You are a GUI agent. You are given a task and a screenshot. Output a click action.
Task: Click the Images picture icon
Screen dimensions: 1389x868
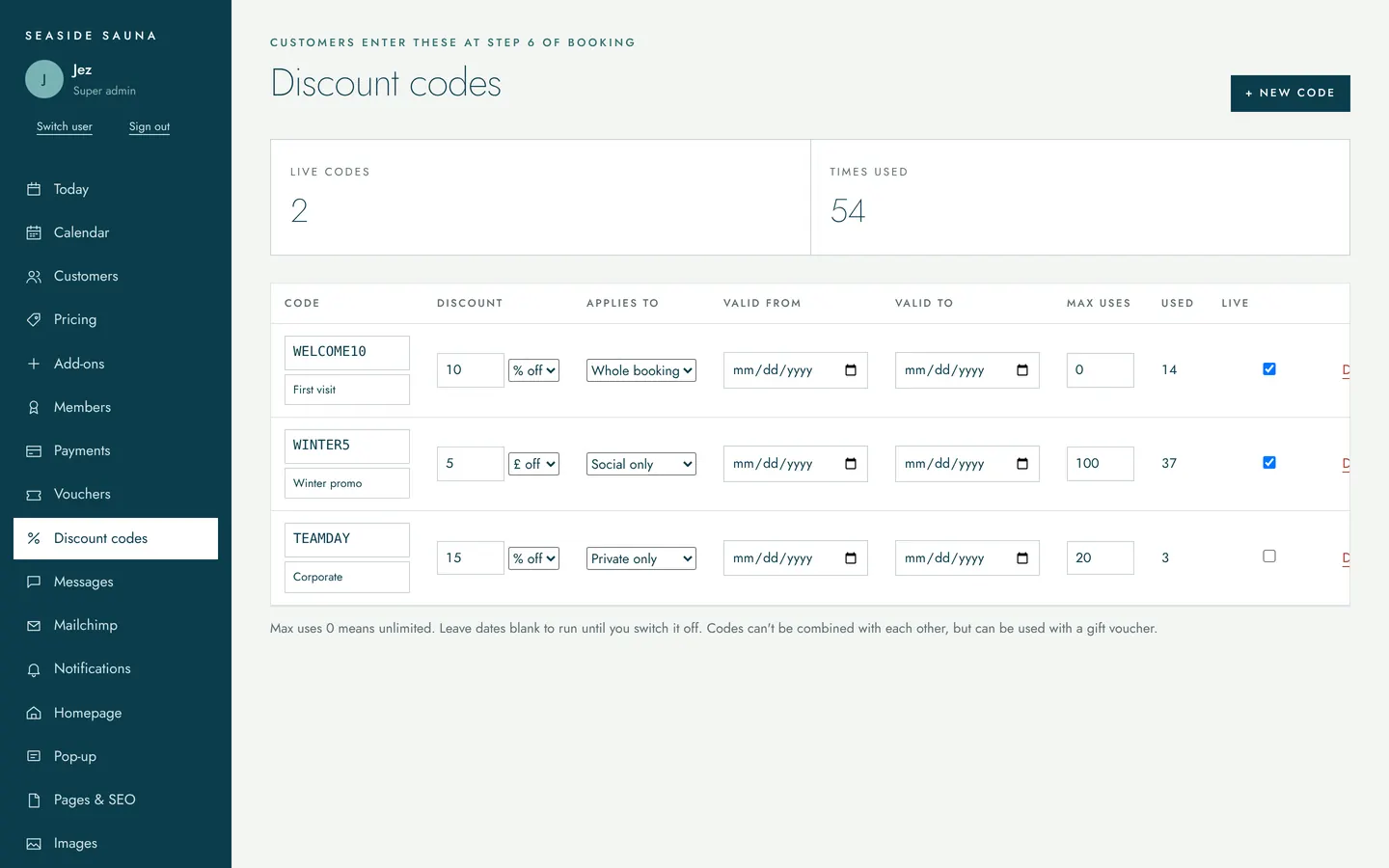click(x=34, y=844)
